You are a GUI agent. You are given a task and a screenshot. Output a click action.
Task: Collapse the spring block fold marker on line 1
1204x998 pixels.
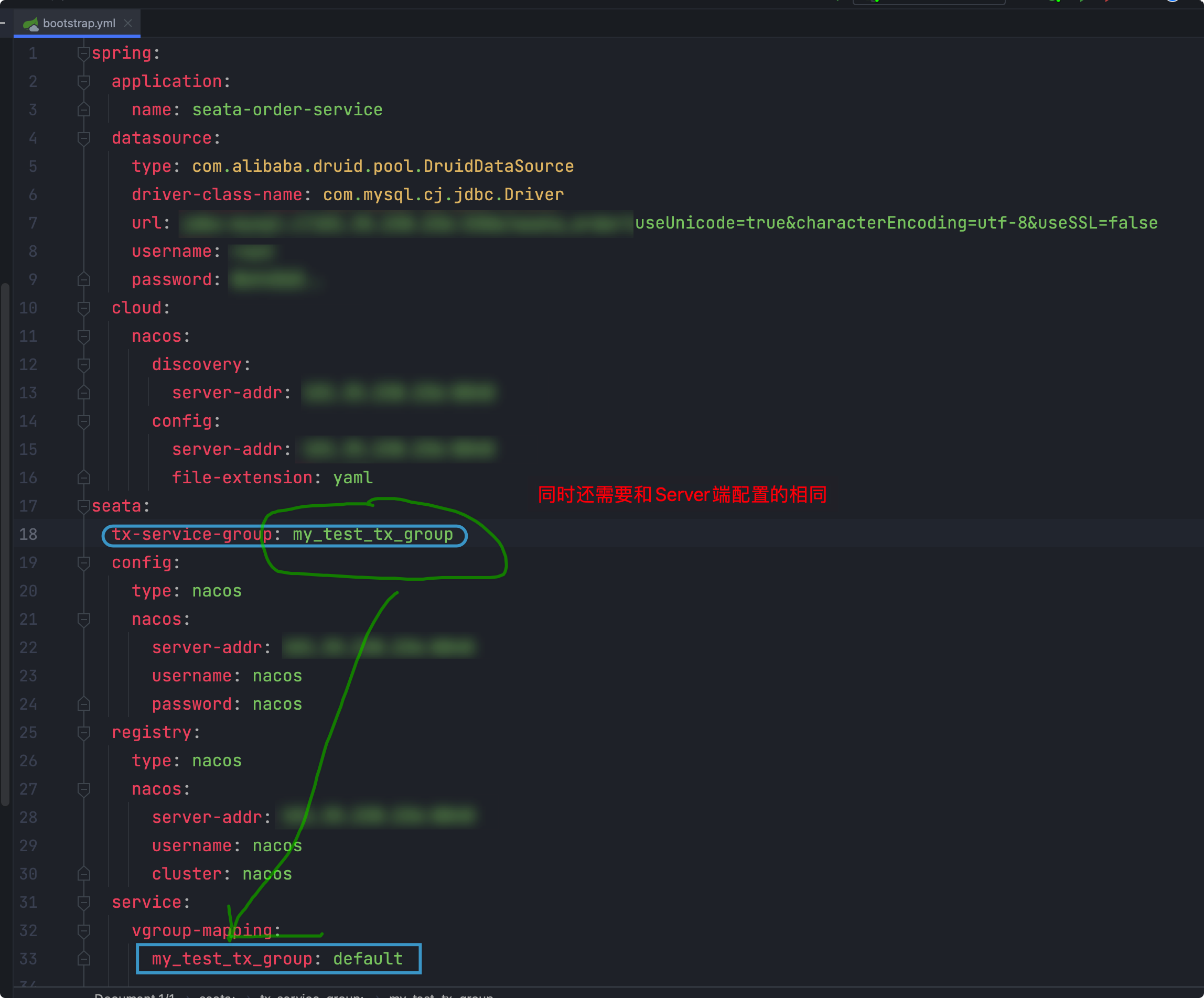84,53
